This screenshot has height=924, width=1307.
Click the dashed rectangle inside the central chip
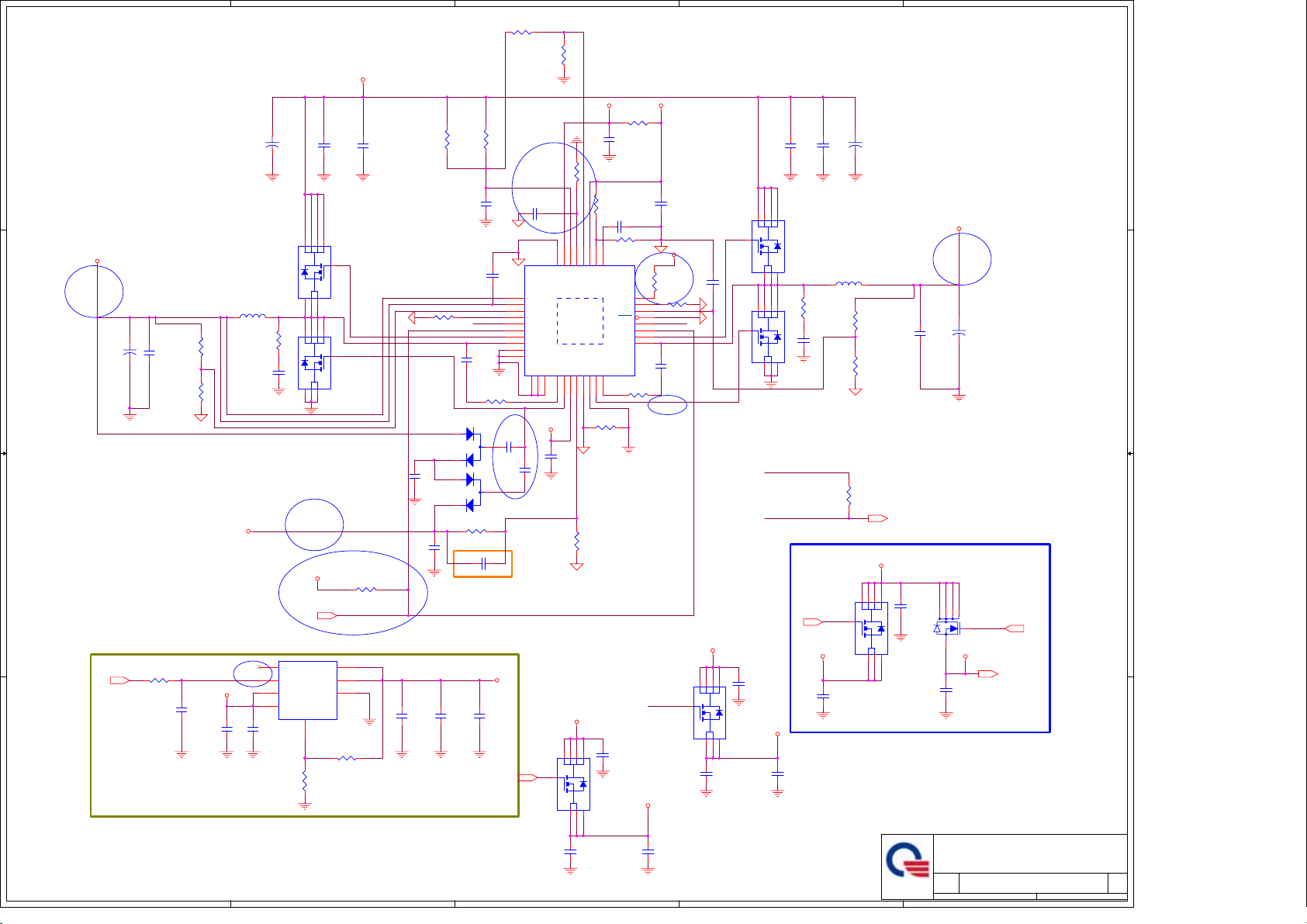[580, 321]
